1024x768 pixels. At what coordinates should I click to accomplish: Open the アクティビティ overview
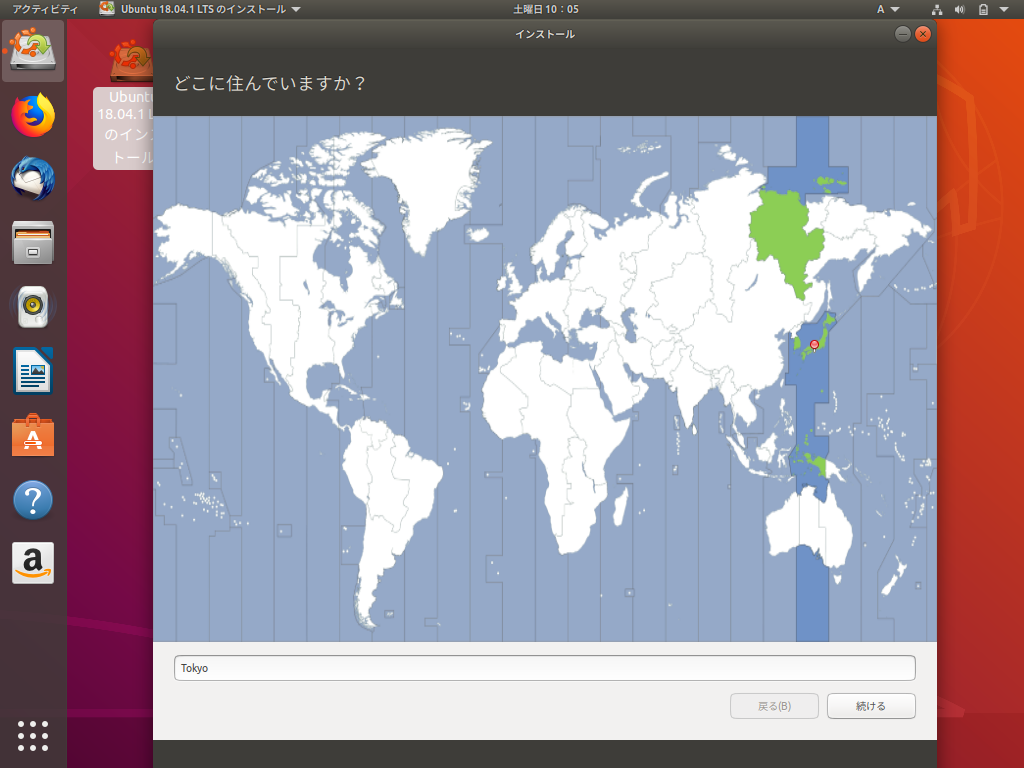(x=44, y=9)
